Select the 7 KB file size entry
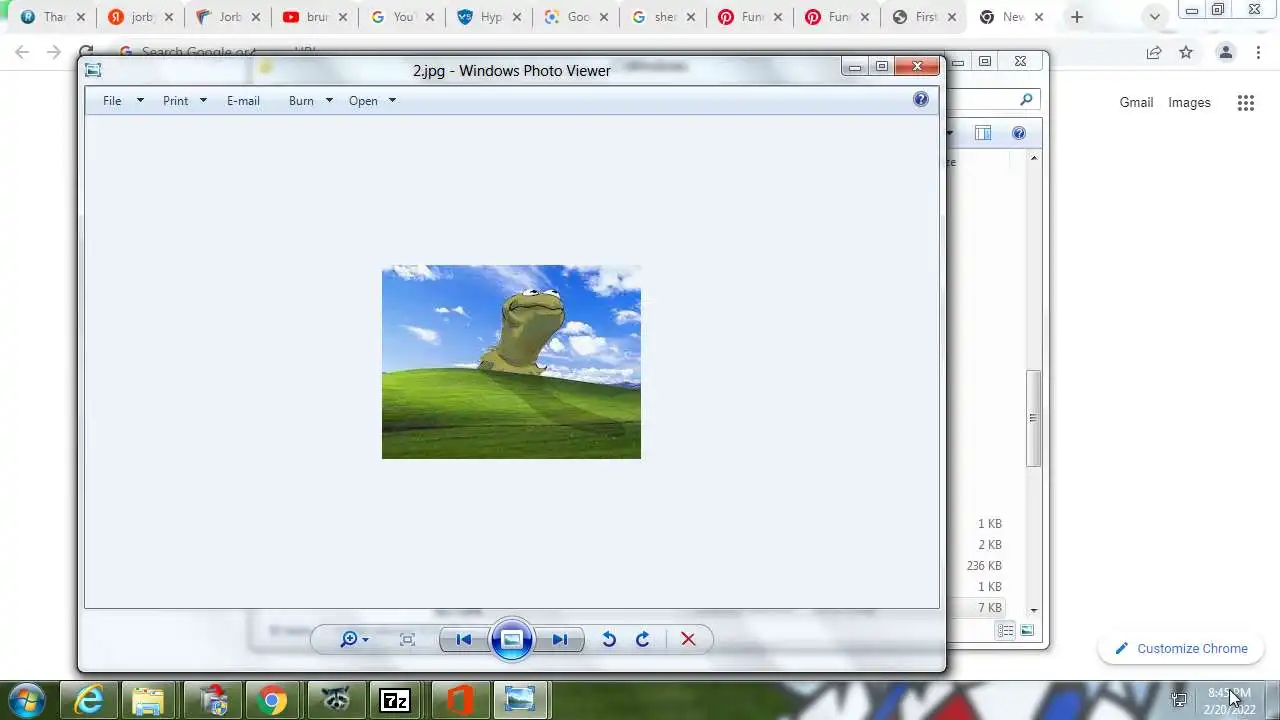The width and height of the screenshot is (1280, 720). [990, 608]
